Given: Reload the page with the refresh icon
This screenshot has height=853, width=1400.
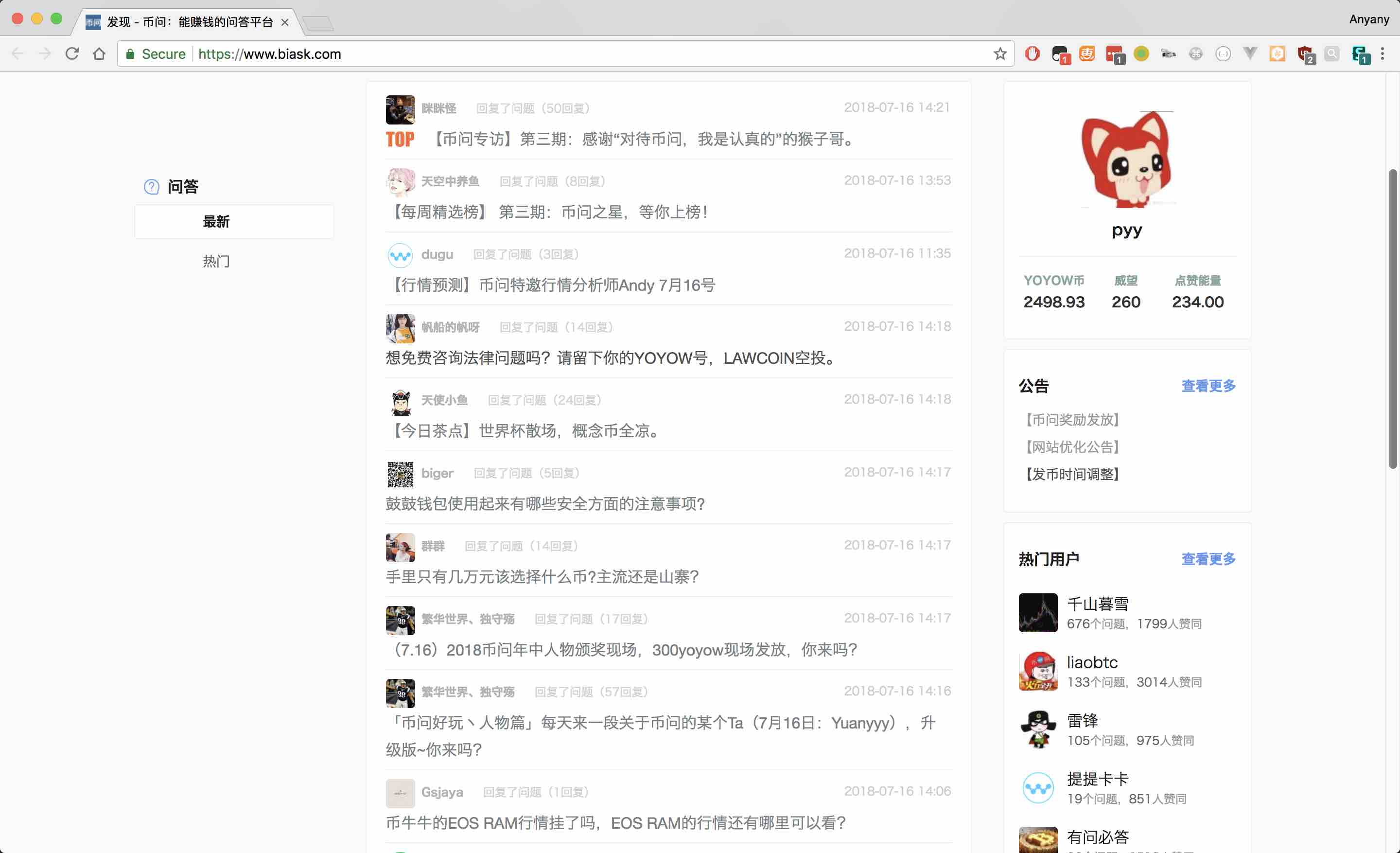Looking at the screenshot, I should coord(71,54).
